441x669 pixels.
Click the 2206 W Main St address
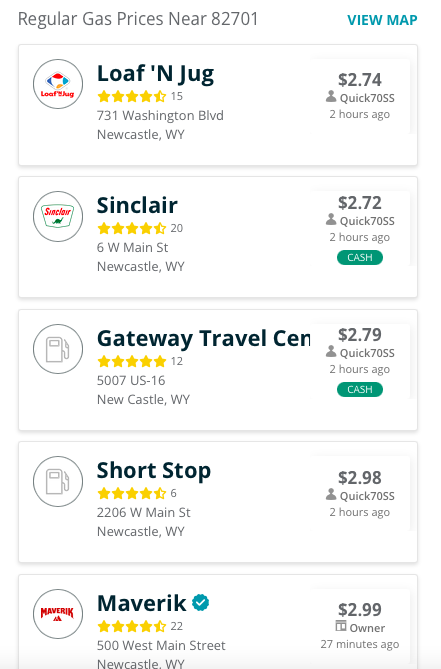click(x=144, y=512)
